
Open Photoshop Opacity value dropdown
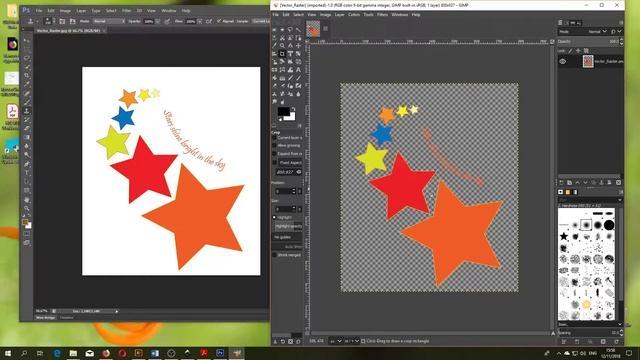tap(158, 21)
